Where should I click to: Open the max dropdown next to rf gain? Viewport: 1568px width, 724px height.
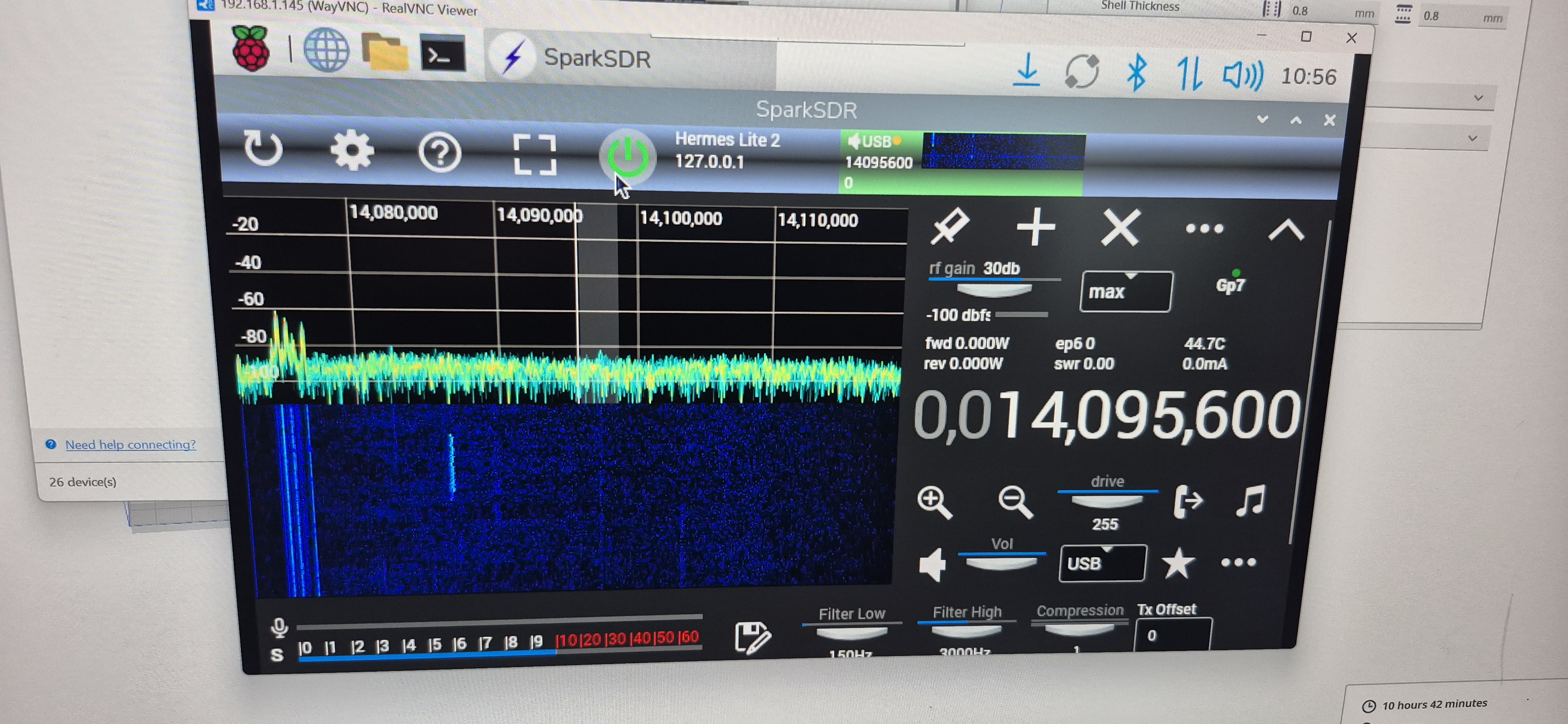1125,292
